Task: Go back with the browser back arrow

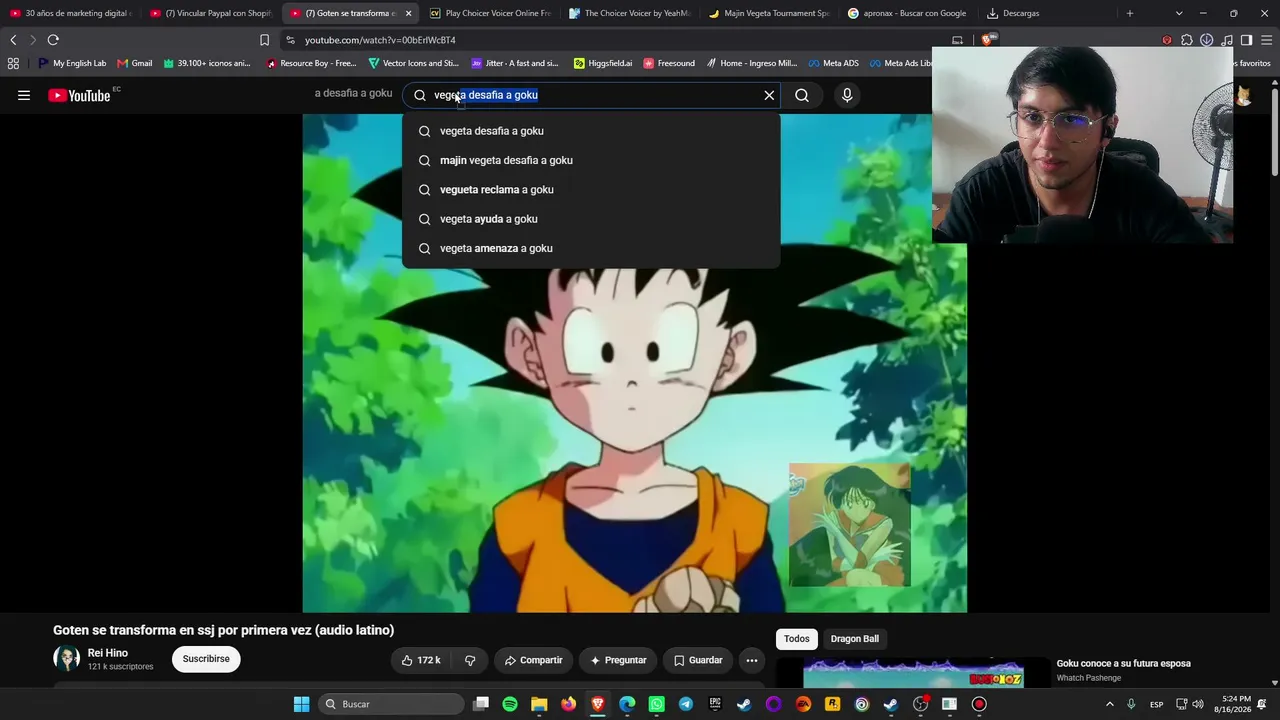Action: pos(13,40)
